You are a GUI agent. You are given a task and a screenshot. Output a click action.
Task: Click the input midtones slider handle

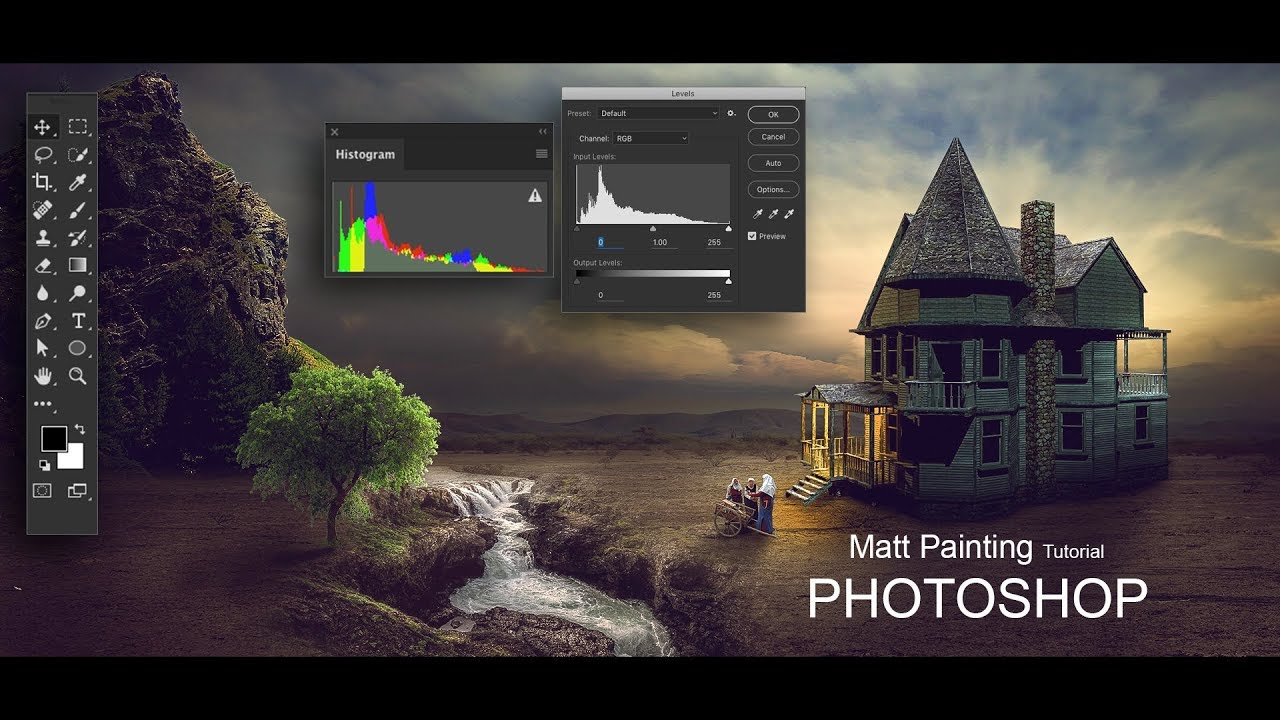click(x=653, y=229)
